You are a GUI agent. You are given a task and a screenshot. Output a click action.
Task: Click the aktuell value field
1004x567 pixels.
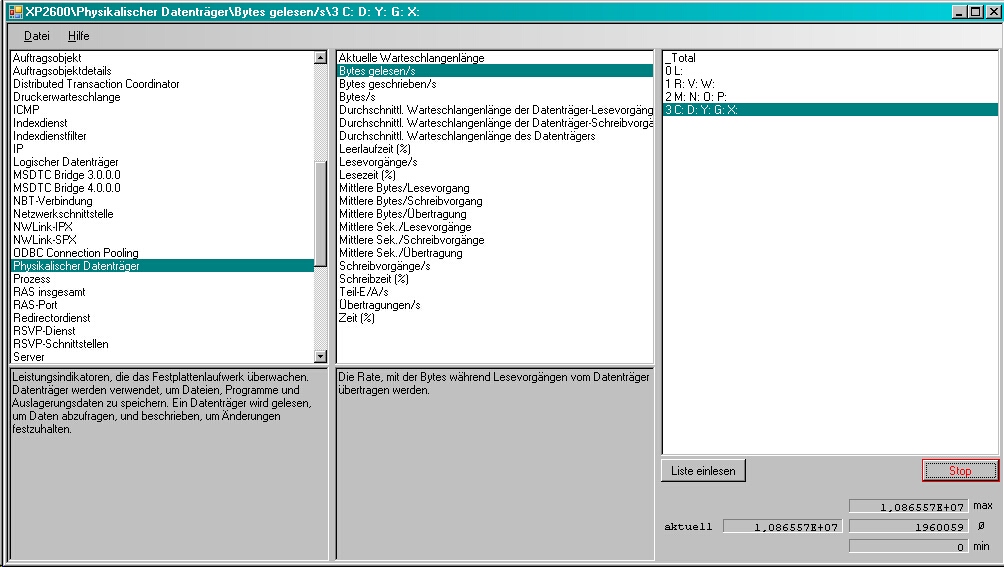click(x=782, y=527)
